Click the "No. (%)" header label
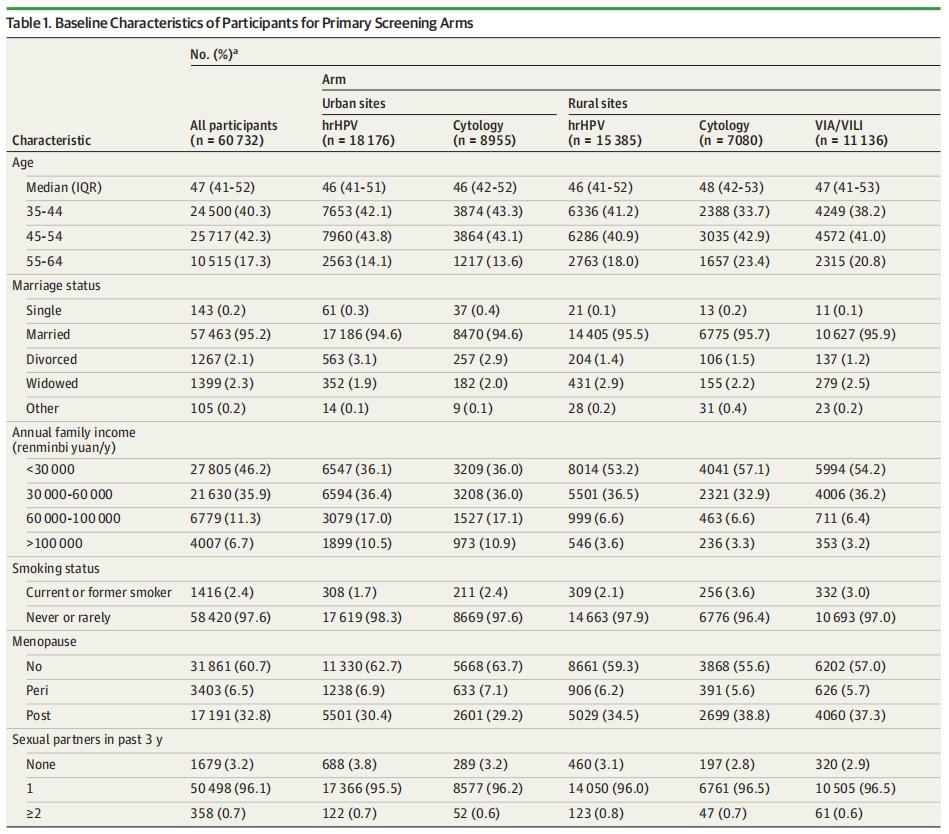This screenshot has width=949, height=834. coord(214,53)
